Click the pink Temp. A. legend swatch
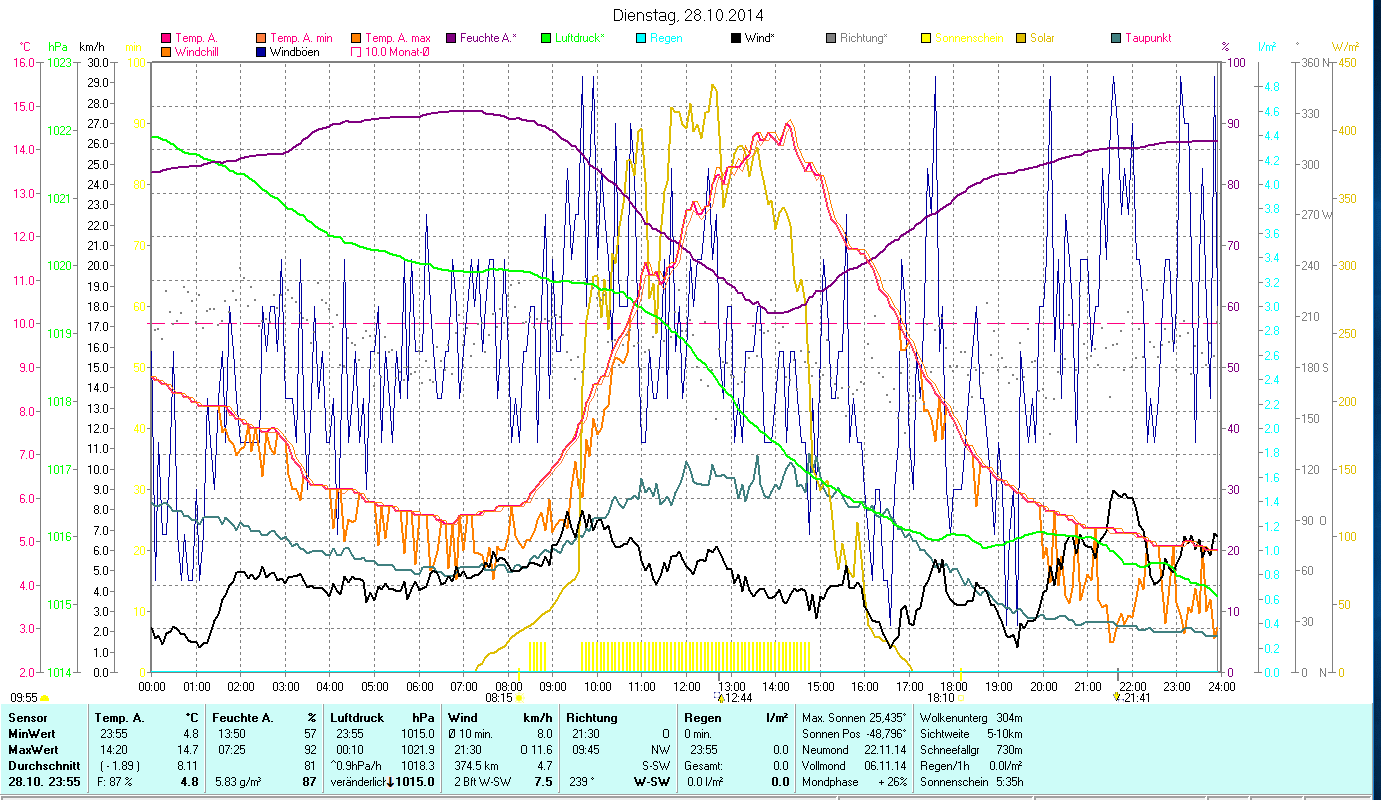Screen dimensions: 1381x800 166,38
